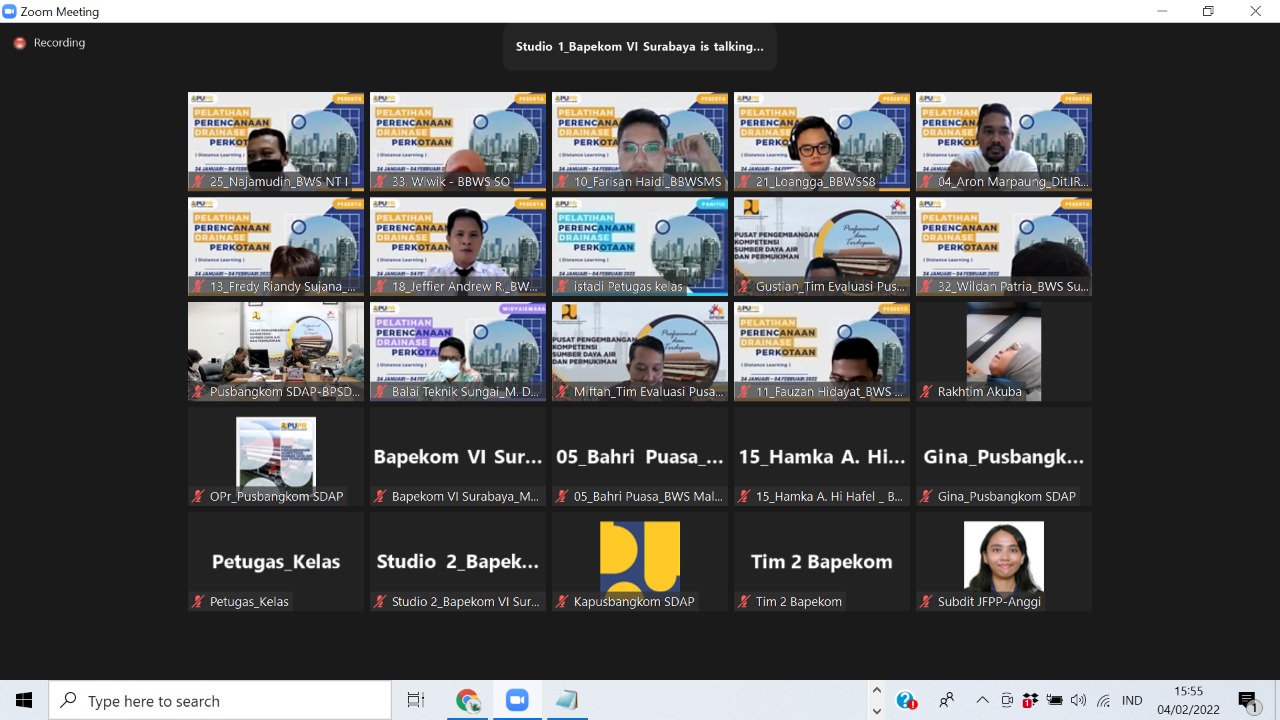This screenshot has height=720, width=1280.
Task: Open the volume speaker tray icon
Action: tap(1078, 701)
